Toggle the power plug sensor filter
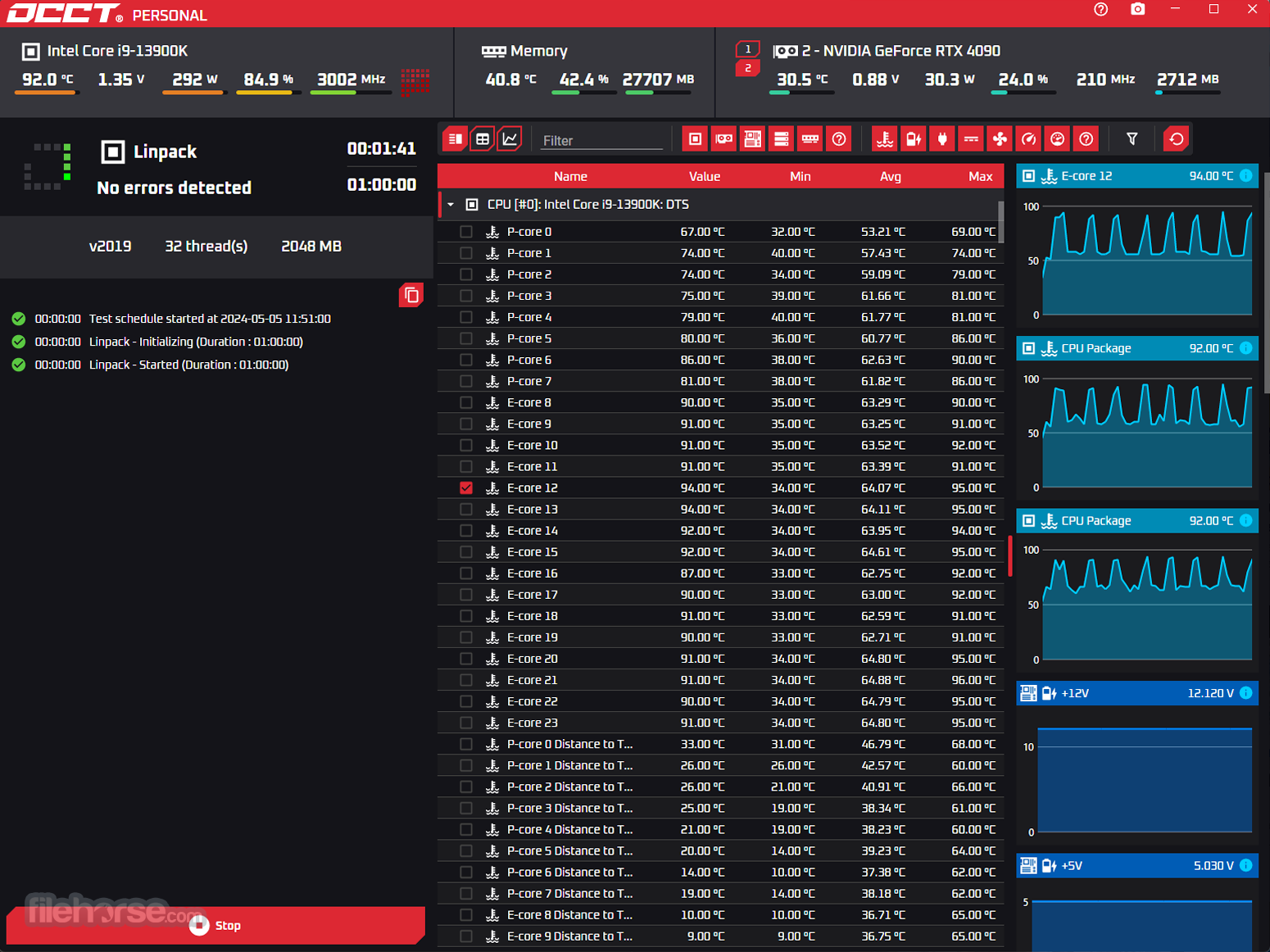Image resolution: width=1270 pixels, height=952 pixels. pyautogui.click(x=942, y=139)
